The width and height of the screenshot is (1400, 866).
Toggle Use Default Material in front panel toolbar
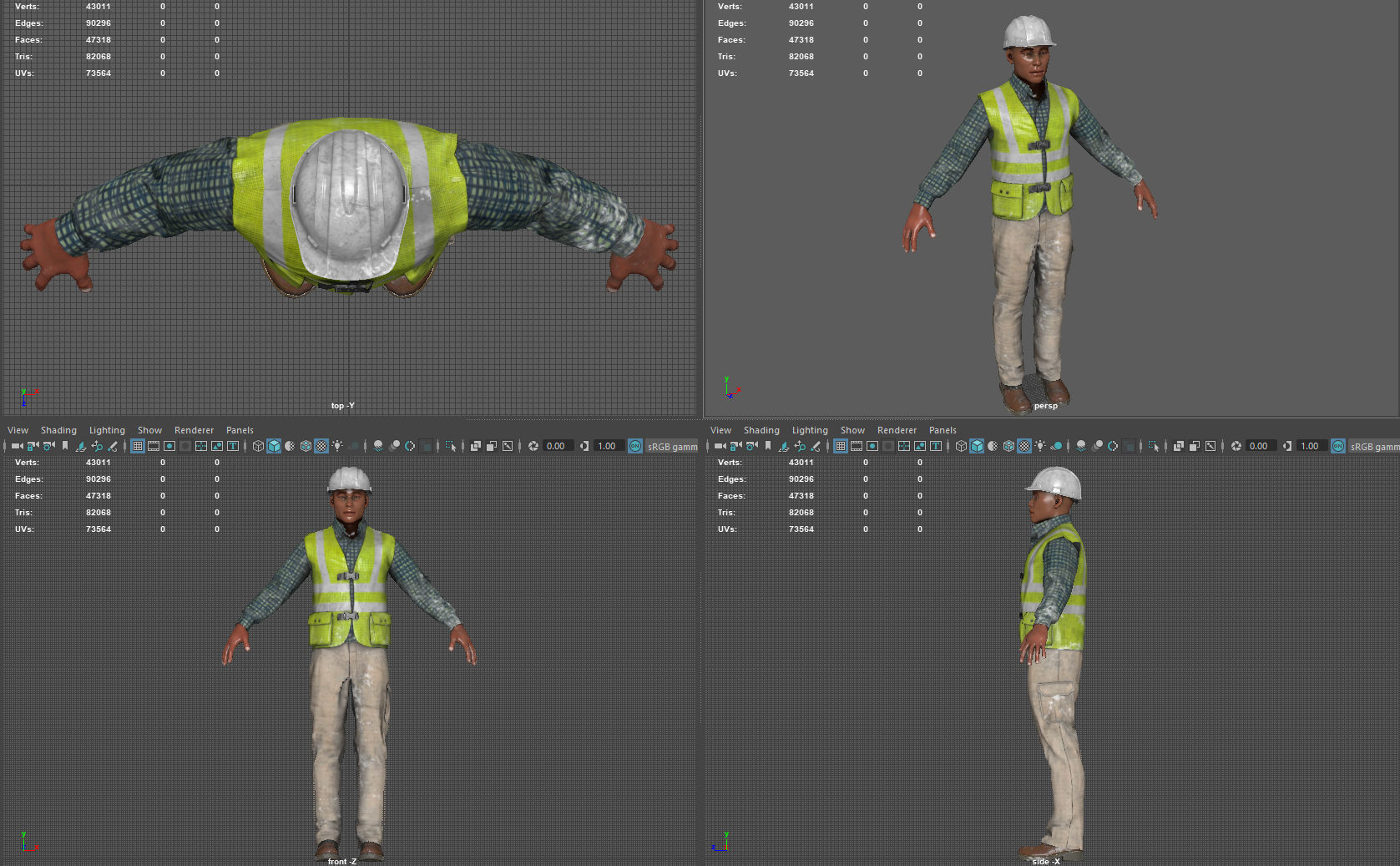click(x=290, y=446)
